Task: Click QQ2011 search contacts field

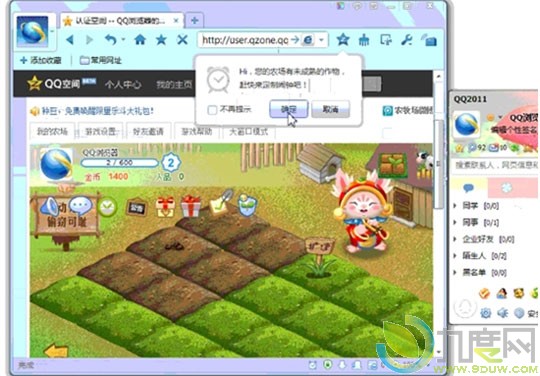Action: point(495,165)
